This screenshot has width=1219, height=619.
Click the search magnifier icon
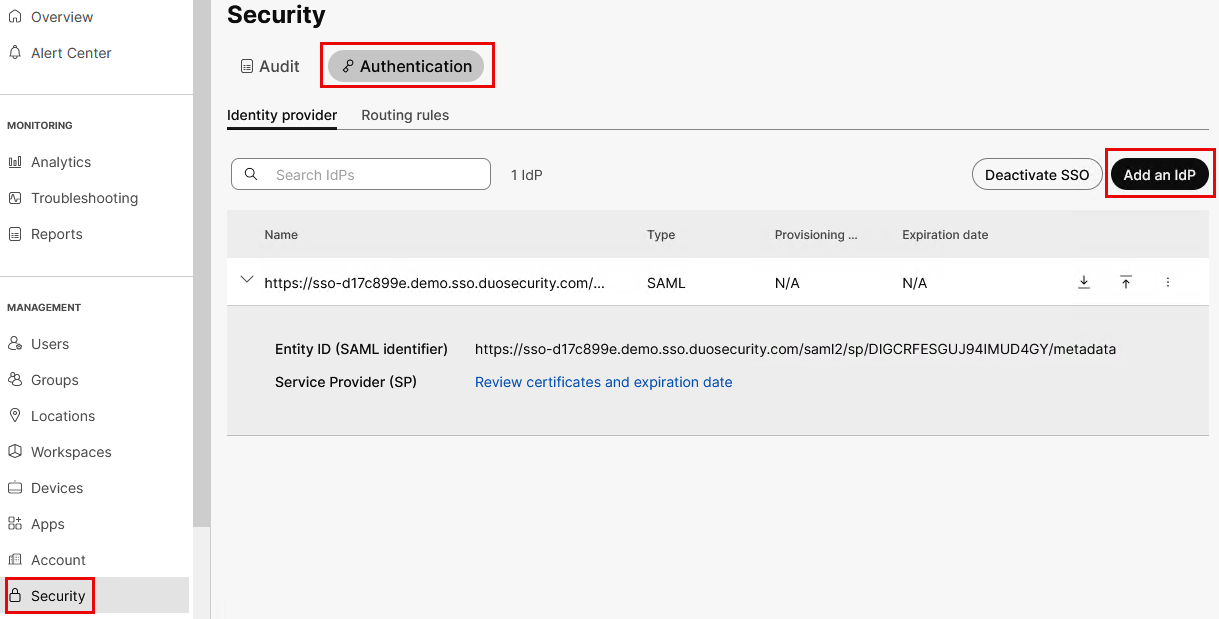pyautogui.click(x=251, y=175)
